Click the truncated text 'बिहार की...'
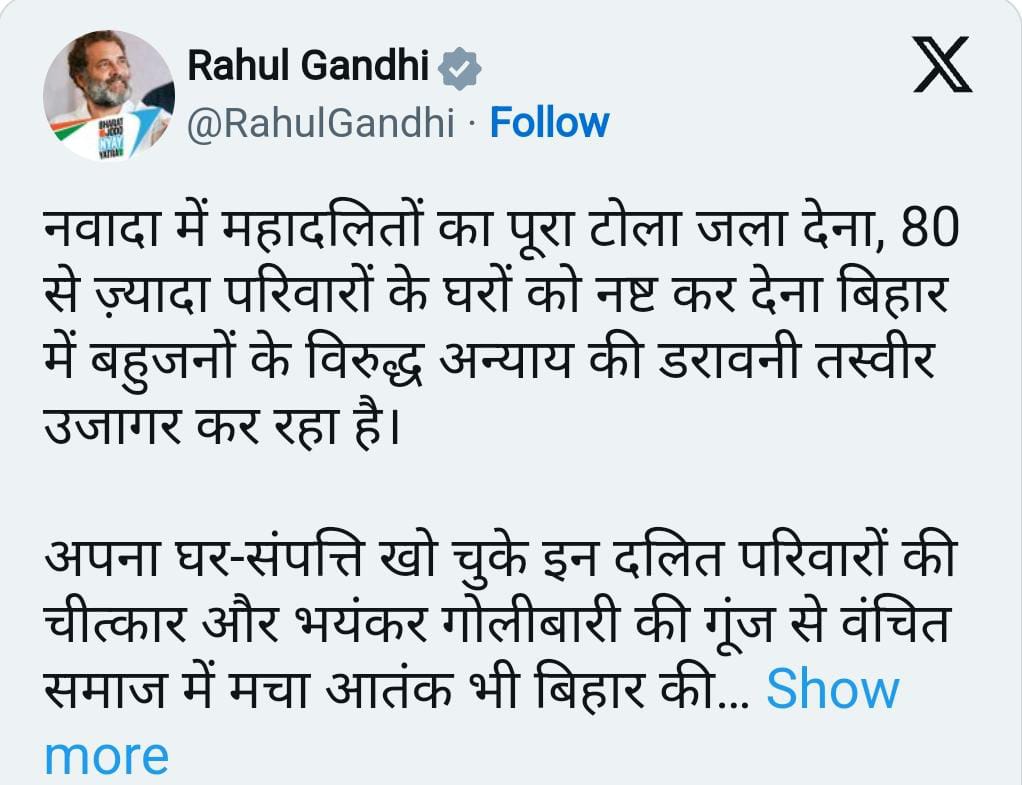 tap(643, 689)
